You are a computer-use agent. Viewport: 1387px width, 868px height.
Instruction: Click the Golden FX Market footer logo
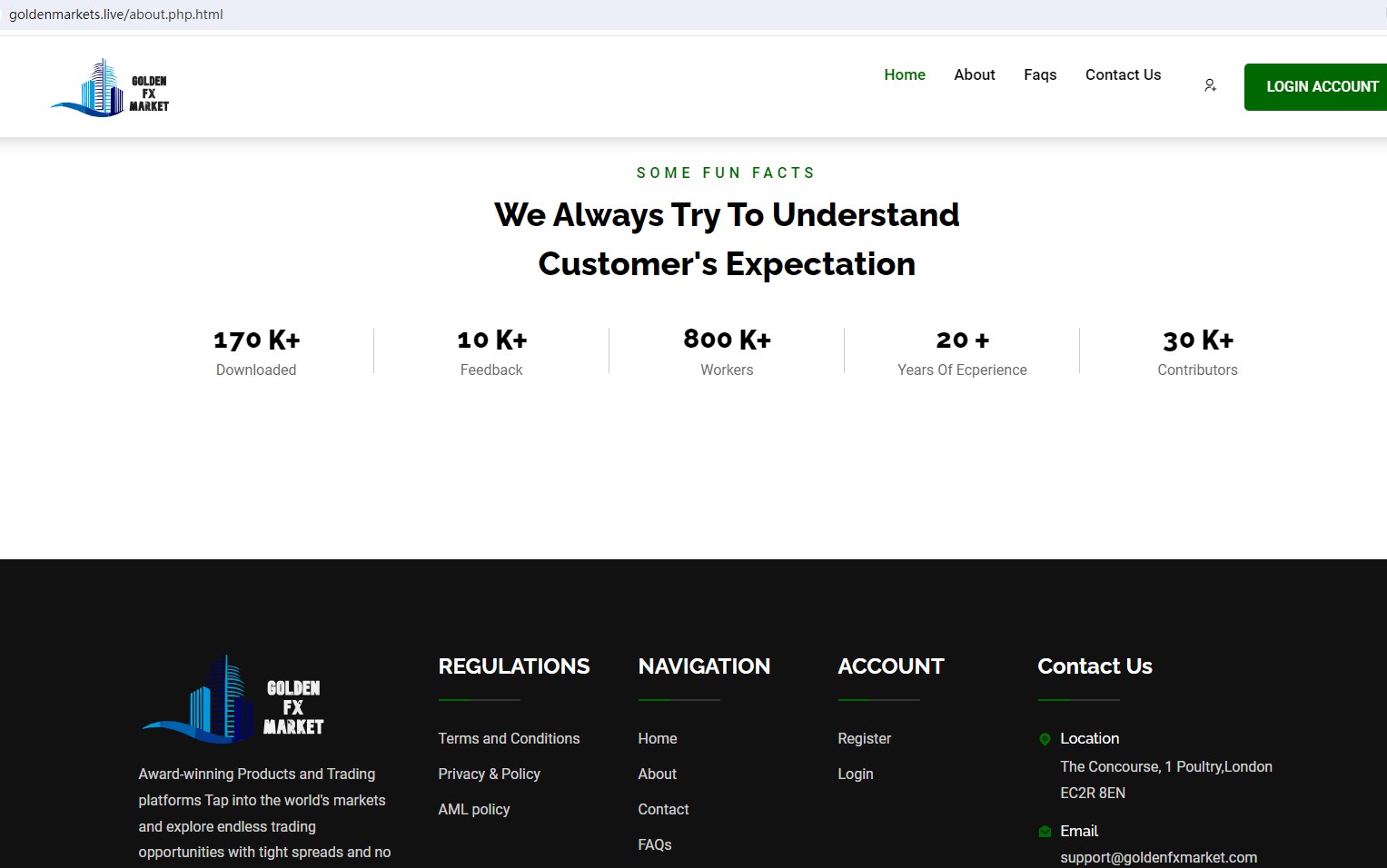click(x=233, y=699)
